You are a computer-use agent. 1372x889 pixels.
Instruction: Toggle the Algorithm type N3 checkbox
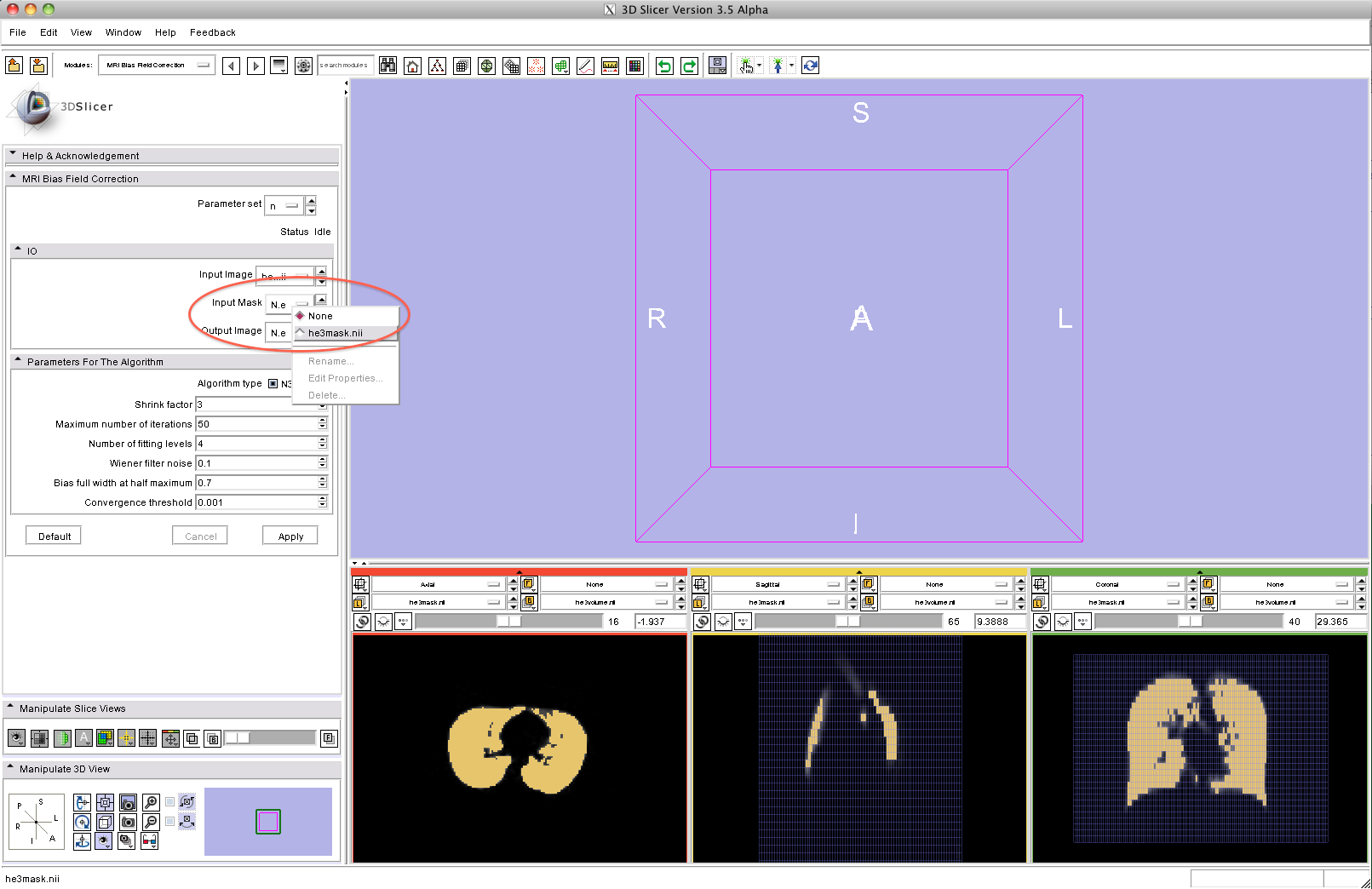273,384
